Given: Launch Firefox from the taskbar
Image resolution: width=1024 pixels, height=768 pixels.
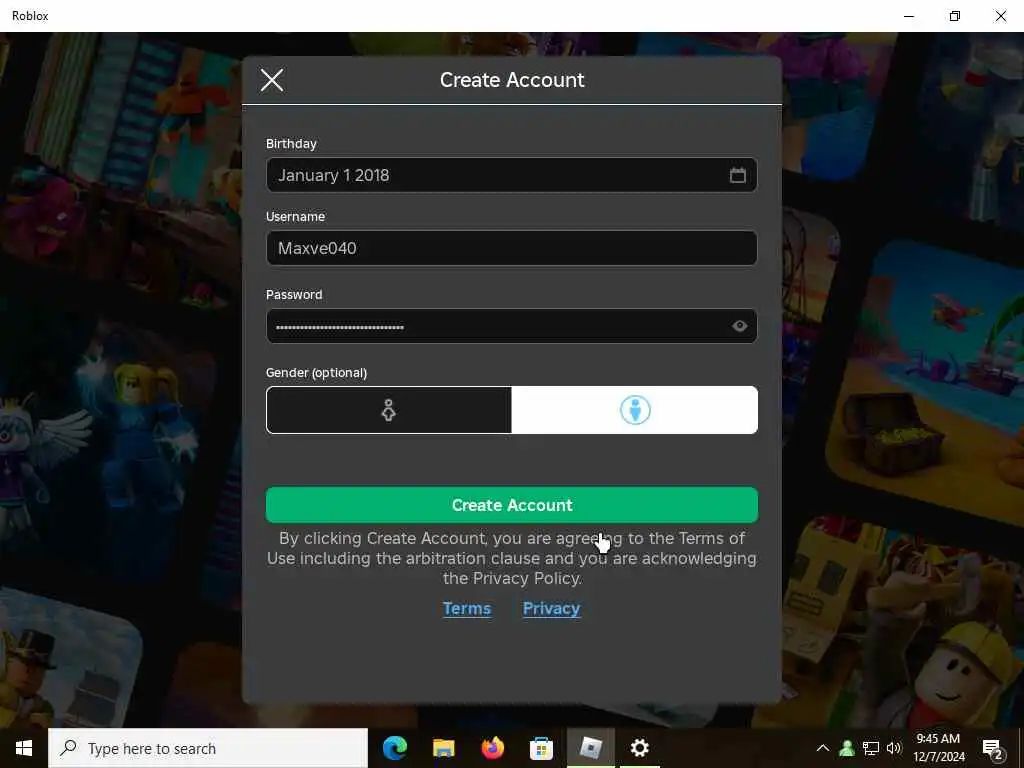Looking at the screenshot, I should [492, 748].
